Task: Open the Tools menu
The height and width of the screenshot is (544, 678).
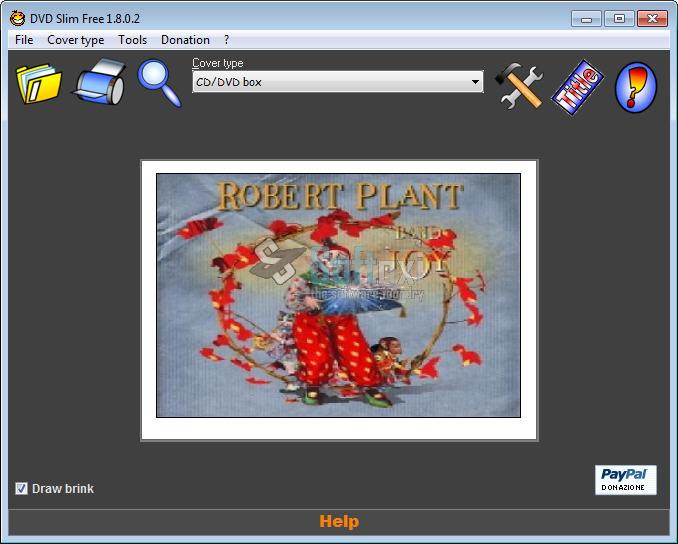Action: [x=132, y=40]
